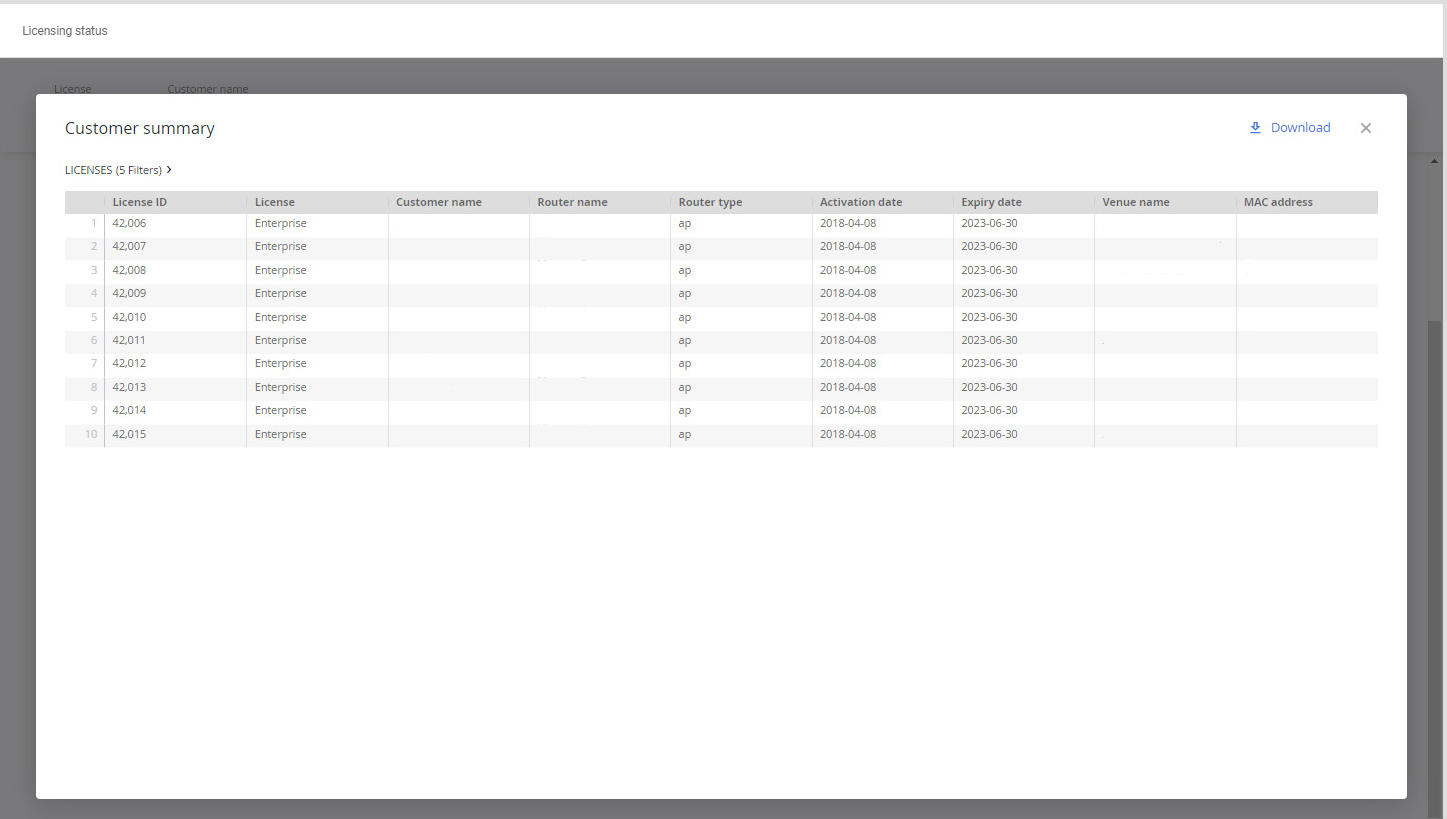Click the Venue name column header
The height and width of the screenshot is (819, 1447).
[1135, 202]
